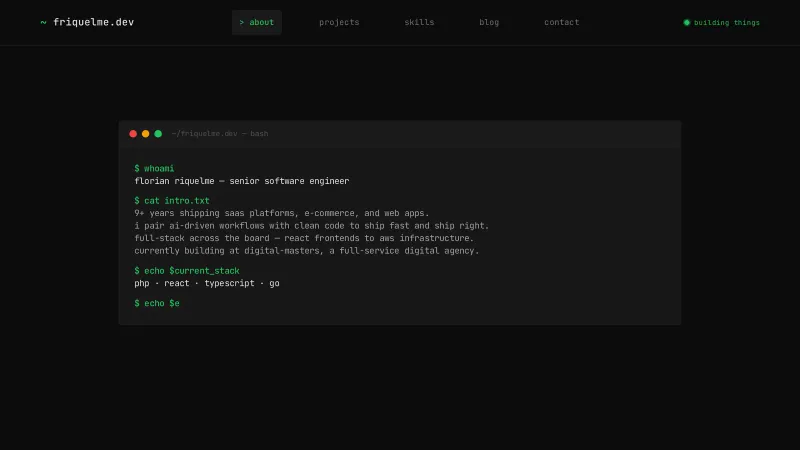
Task: Open the skills navigation item
Action: [x=419, y=22]
